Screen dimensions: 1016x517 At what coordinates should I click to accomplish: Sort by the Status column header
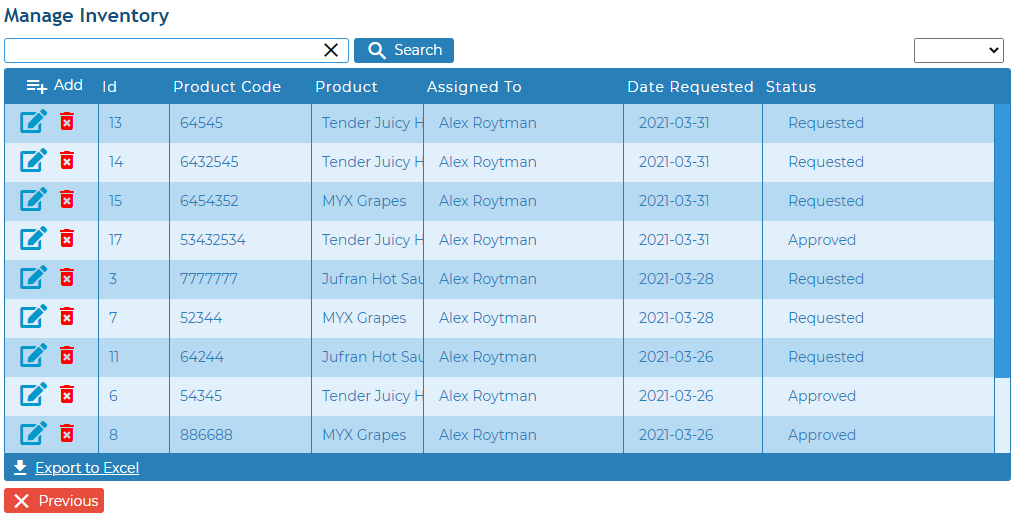(x=791, y=87)
